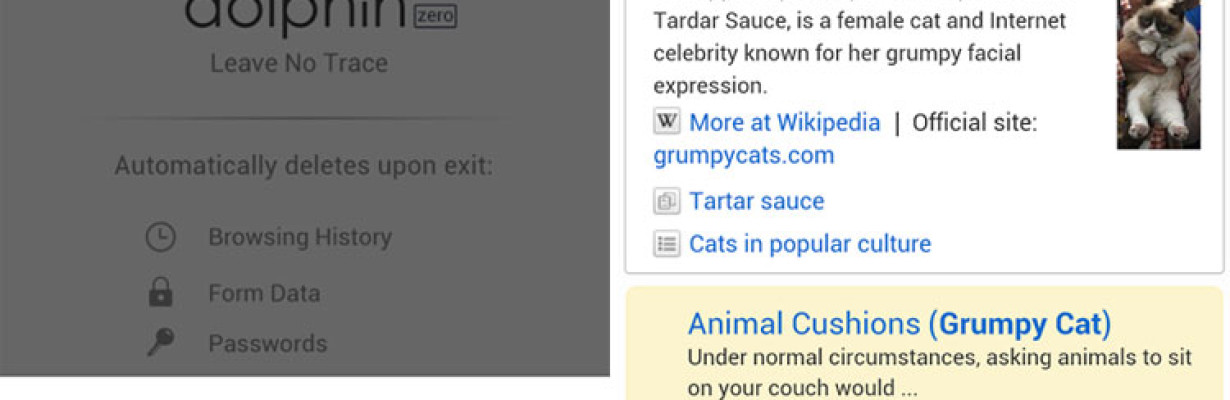Open the More at Wikipedia link
The image size is (1230, 400).
tap(785, 122)
